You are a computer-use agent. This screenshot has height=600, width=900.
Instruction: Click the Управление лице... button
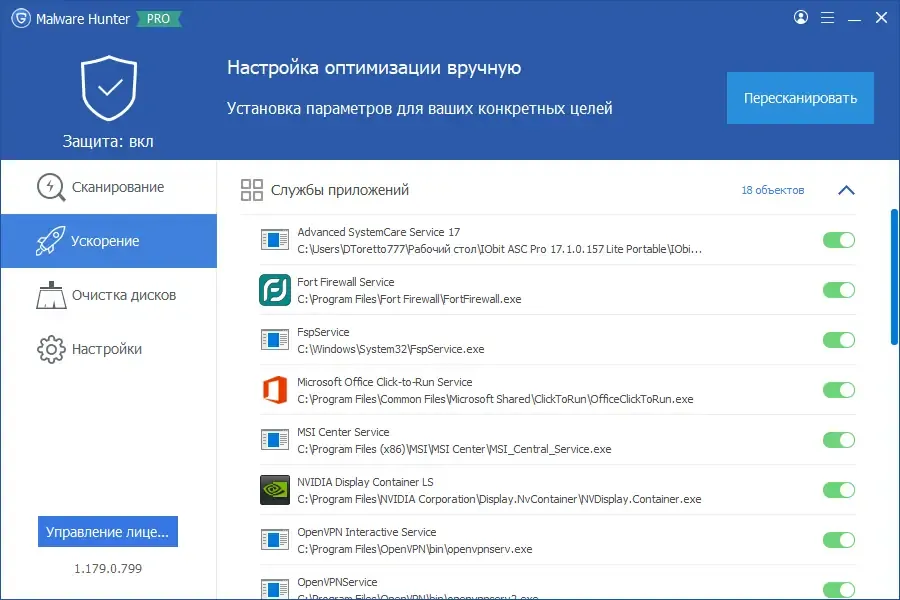pos(108,532)
